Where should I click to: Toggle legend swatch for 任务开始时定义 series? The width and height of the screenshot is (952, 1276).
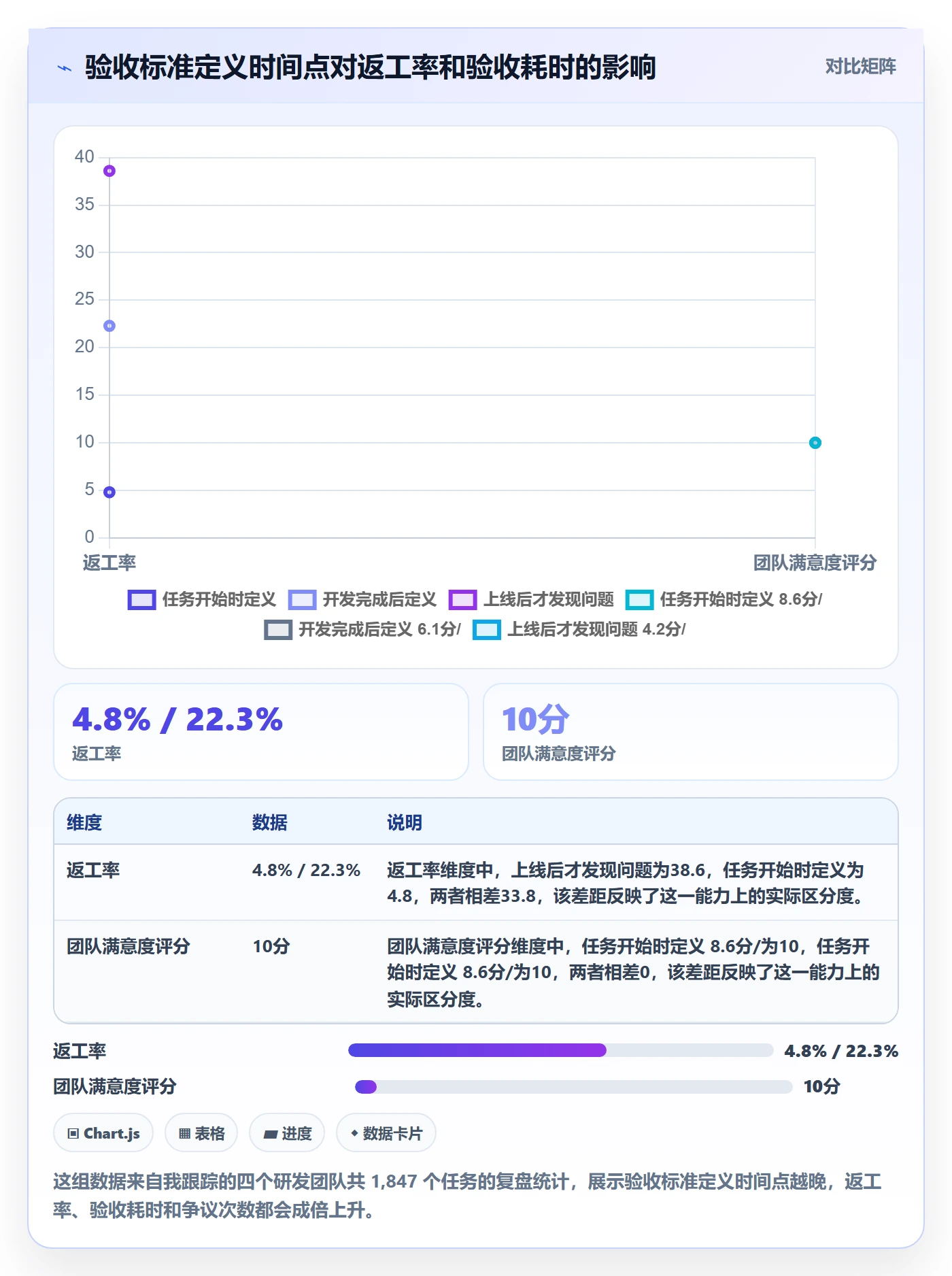coord(141,600)
